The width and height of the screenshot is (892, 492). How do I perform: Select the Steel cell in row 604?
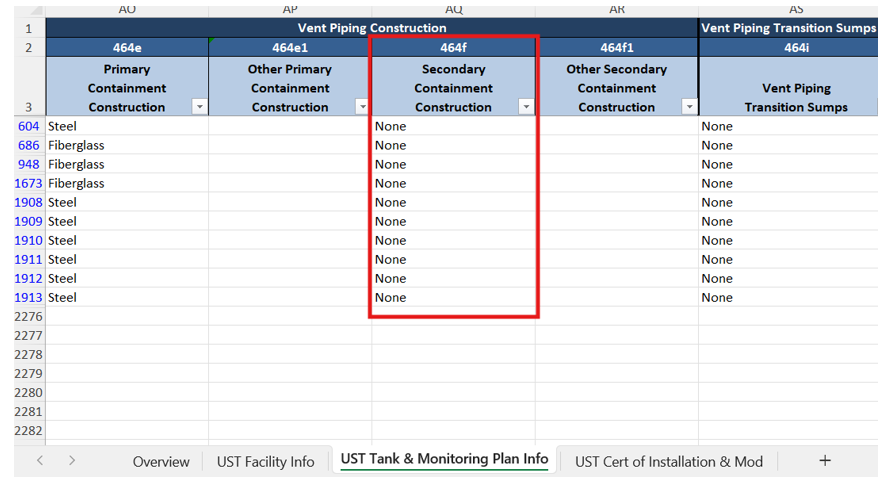[127, 126]
